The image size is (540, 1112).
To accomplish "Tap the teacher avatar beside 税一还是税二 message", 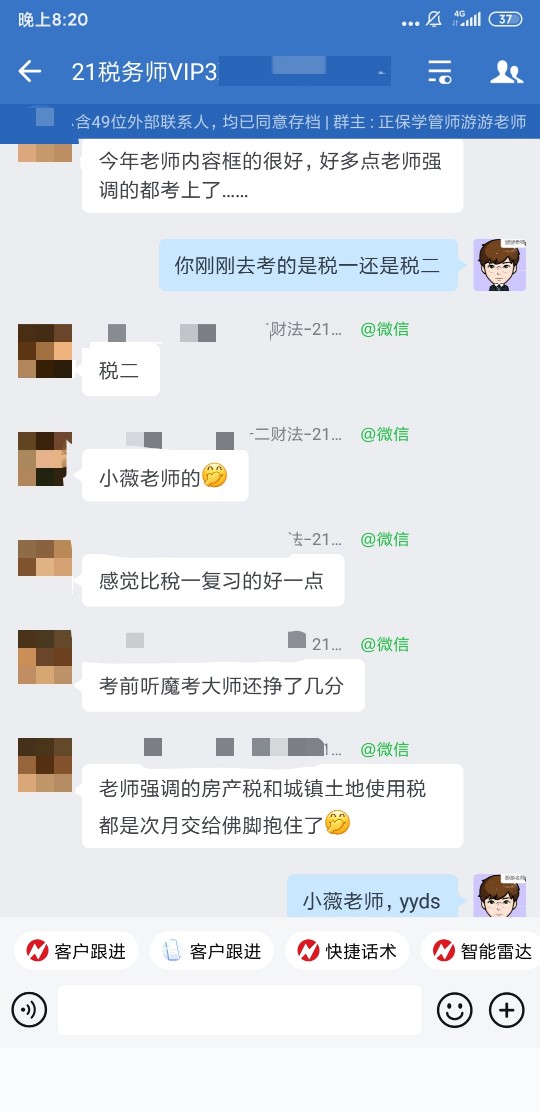I will click(x=500, y=265).
